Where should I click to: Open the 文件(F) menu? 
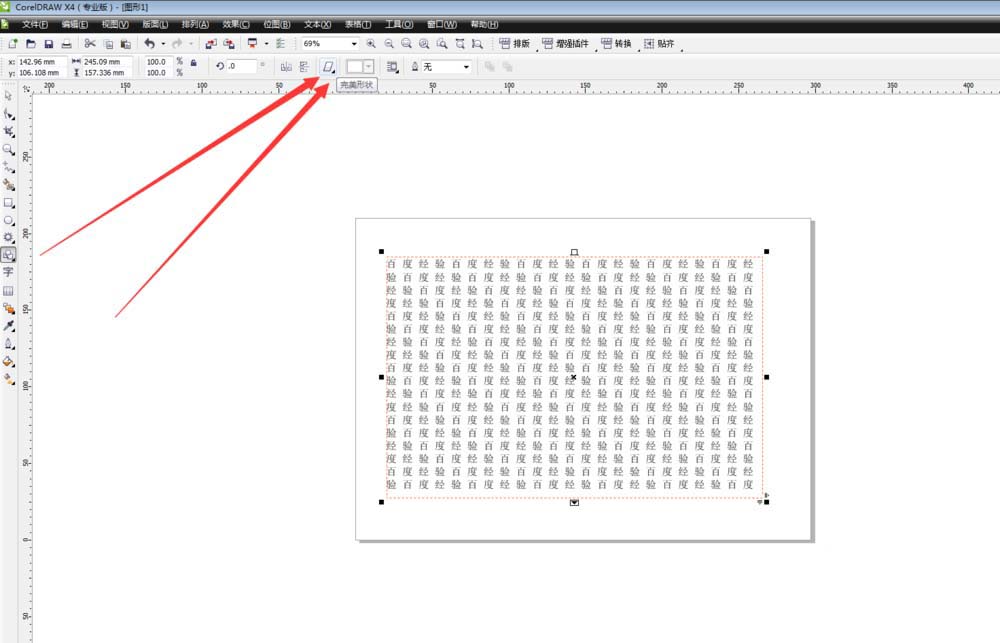[34, 24]
